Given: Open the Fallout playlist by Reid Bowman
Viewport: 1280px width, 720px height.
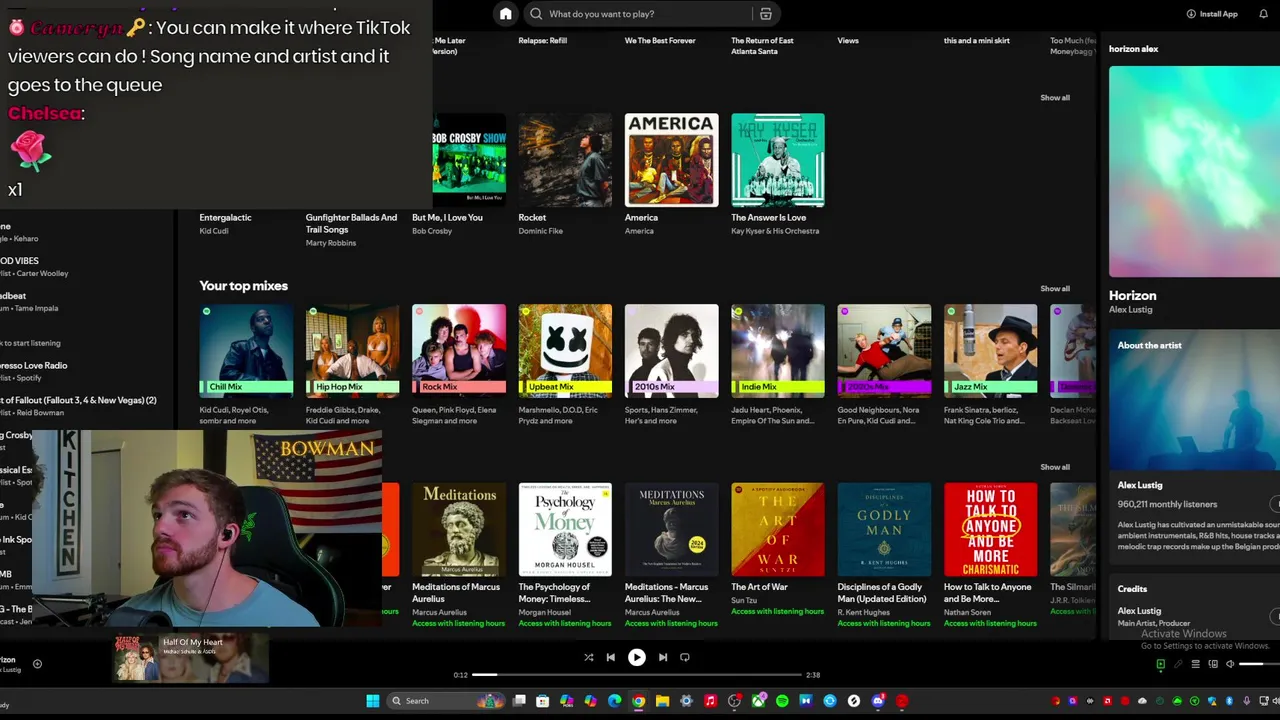Looking at the screenshot, I should [78, 405].
